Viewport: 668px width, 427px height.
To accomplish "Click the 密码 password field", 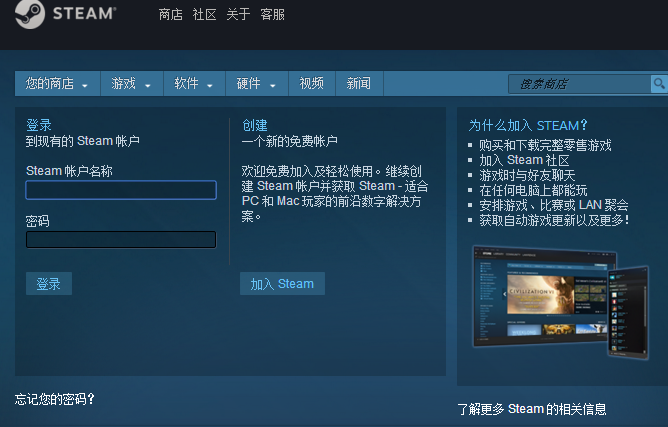I will (x=121, y=239).
